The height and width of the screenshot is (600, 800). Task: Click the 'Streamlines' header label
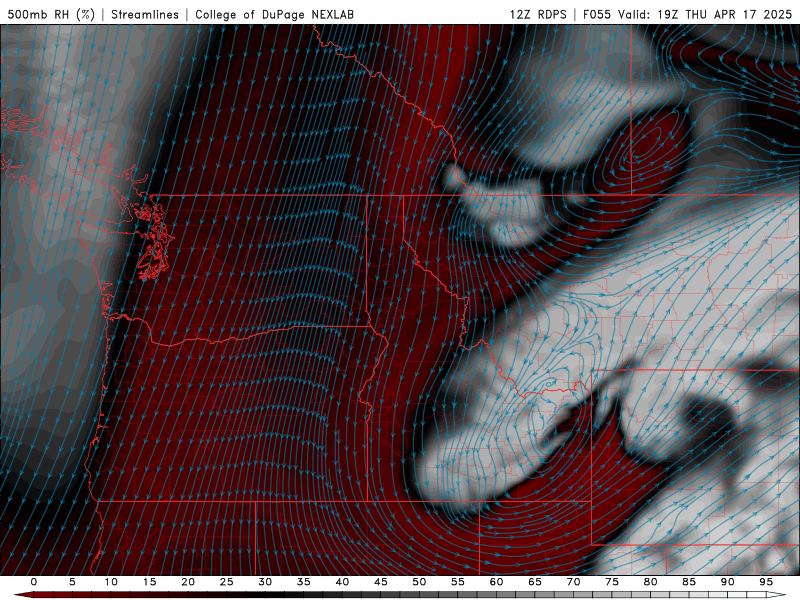pyautogui.click(x=145, y=14)
